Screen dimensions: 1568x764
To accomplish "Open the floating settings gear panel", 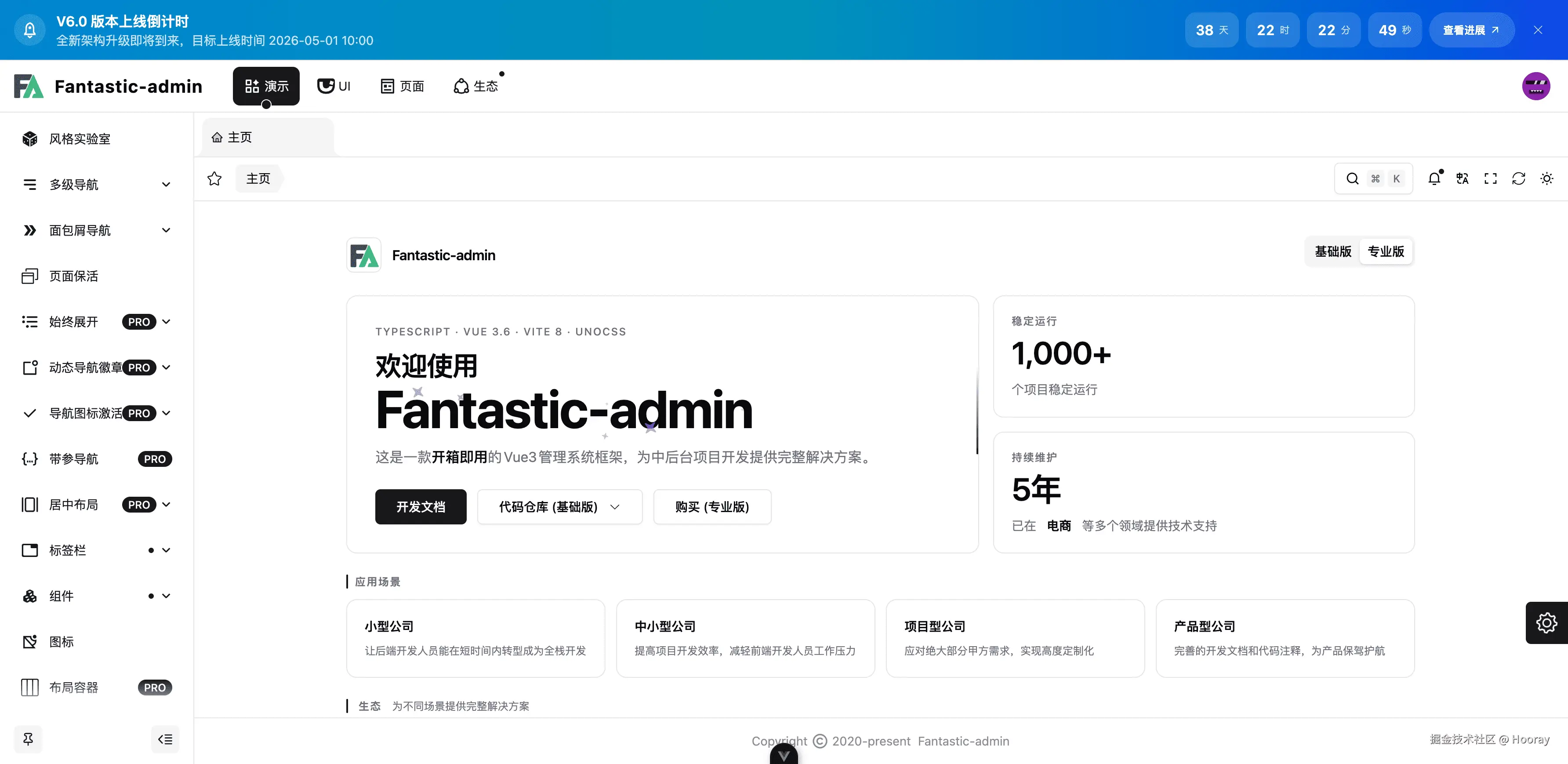I will click(1546, 622).
